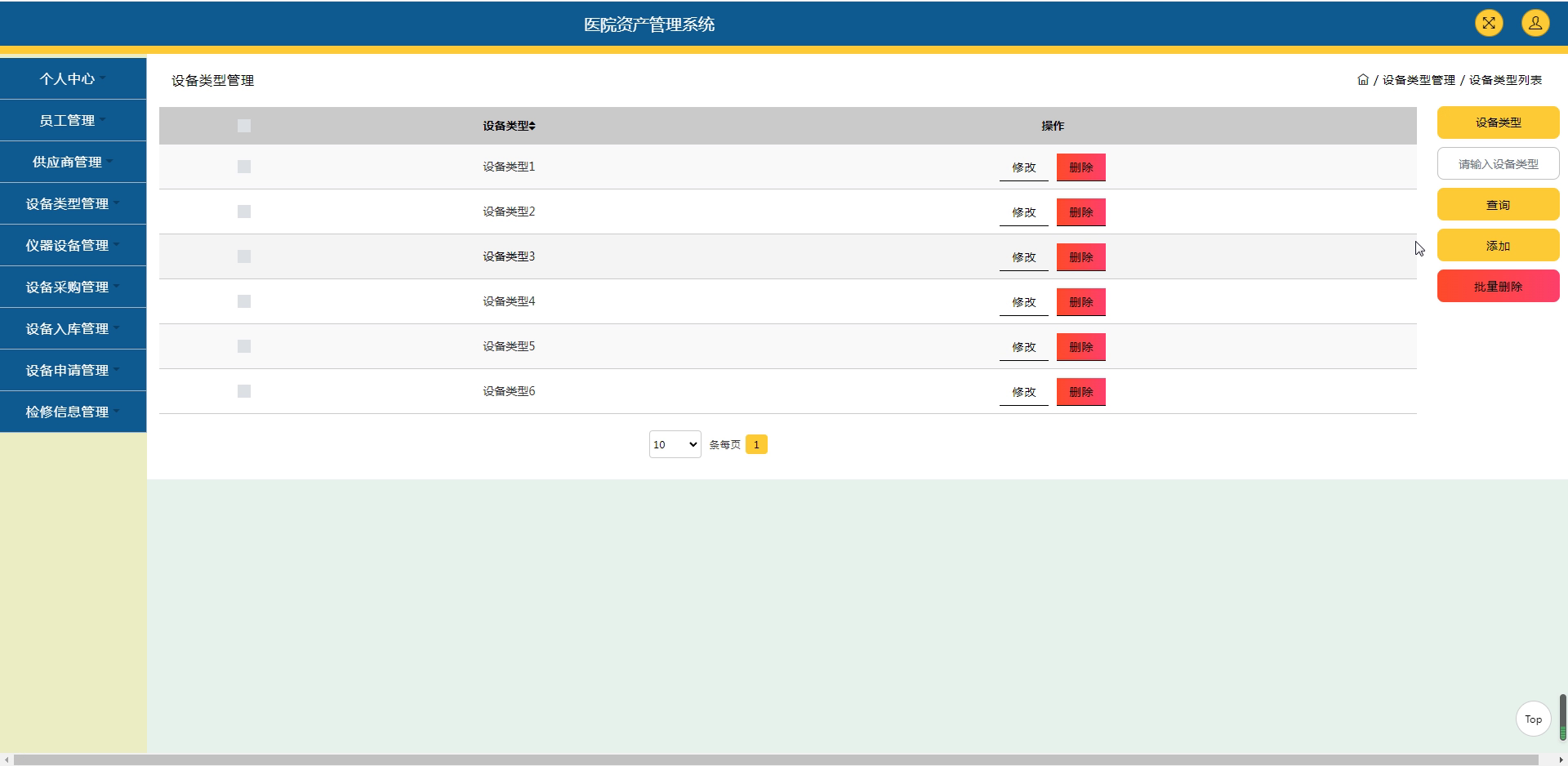
Task: Focus the 请输入设备类型 search field
Action: [x=1499, y=163]
